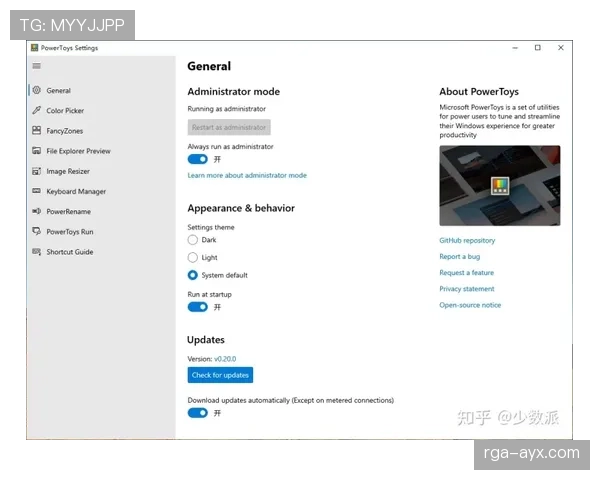Click the FancyZones layout icon

coord(37,131)
